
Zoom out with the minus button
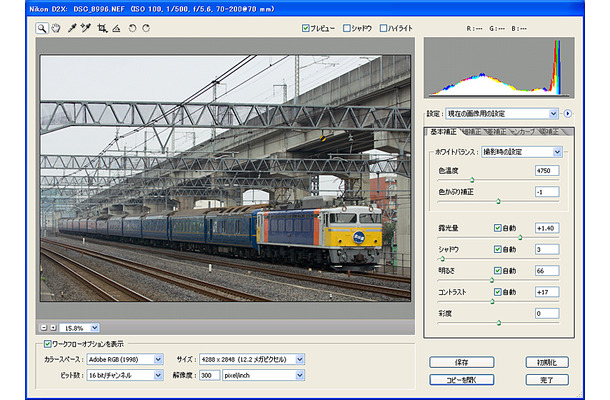[x=44, y=328]
